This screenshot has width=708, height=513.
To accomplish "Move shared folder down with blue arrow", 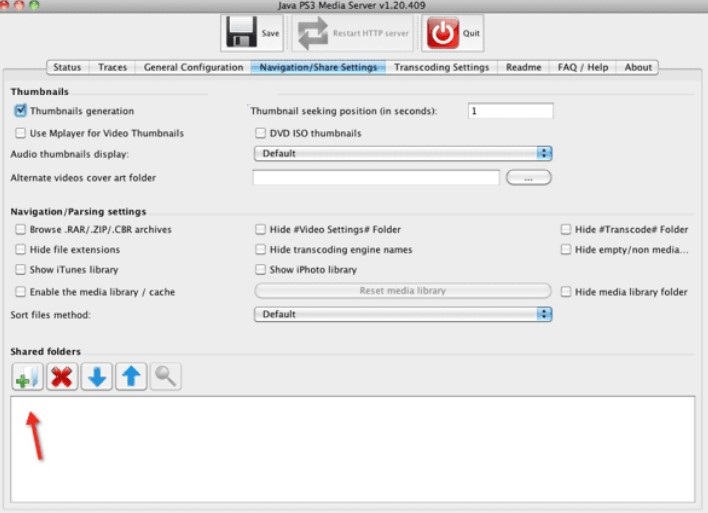I will [97, 376].
